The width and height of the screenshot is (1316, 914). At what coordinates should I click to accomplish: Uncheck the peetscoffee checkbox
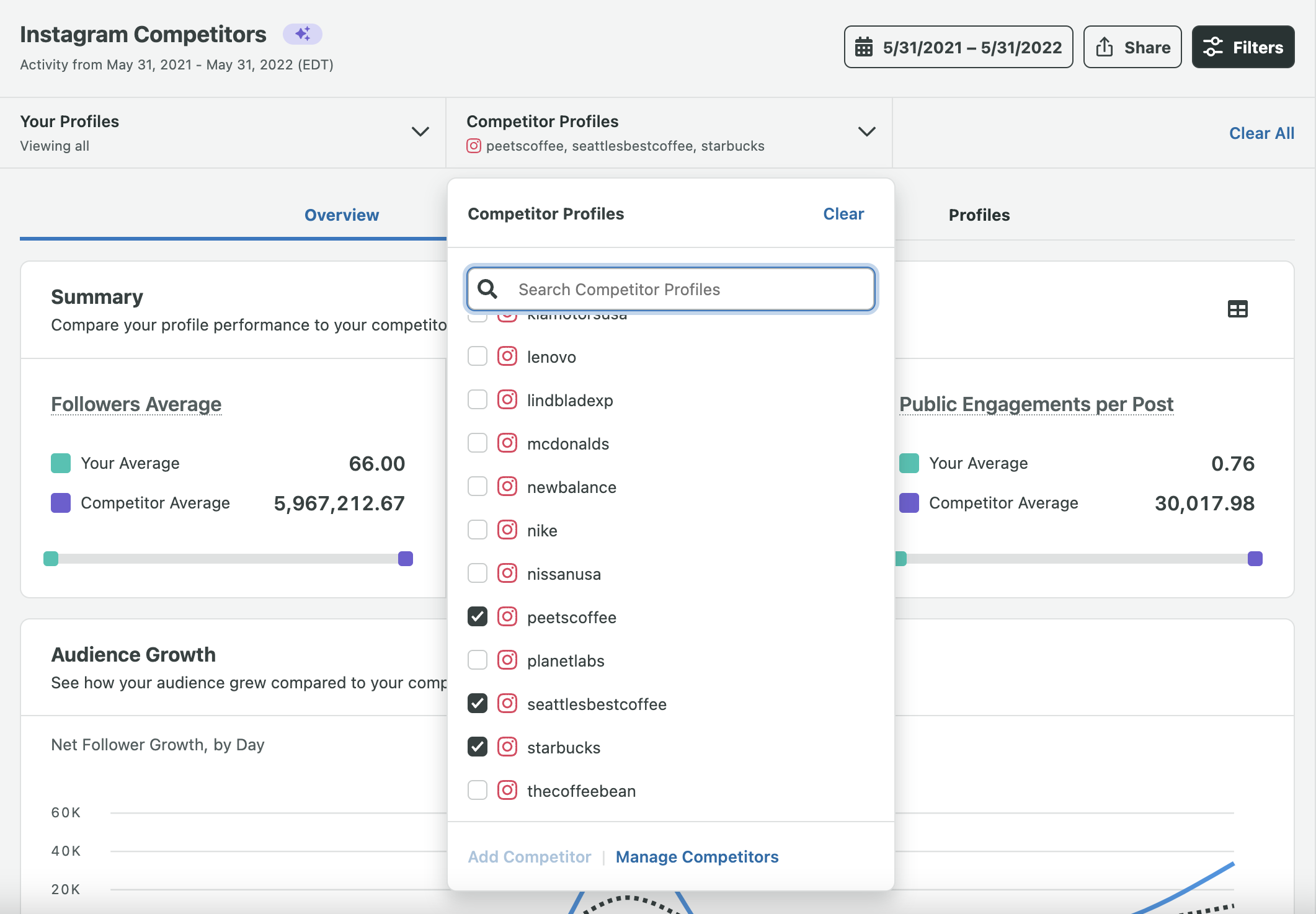pos(478,617)
